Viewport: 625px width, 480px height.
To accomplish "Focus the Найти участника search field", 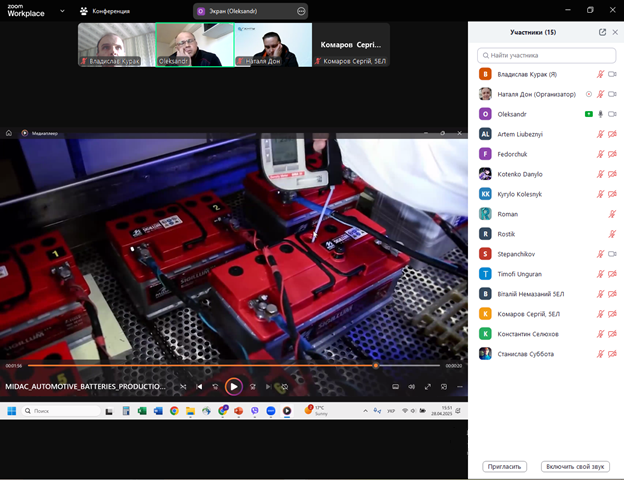I will pos(546,55).
